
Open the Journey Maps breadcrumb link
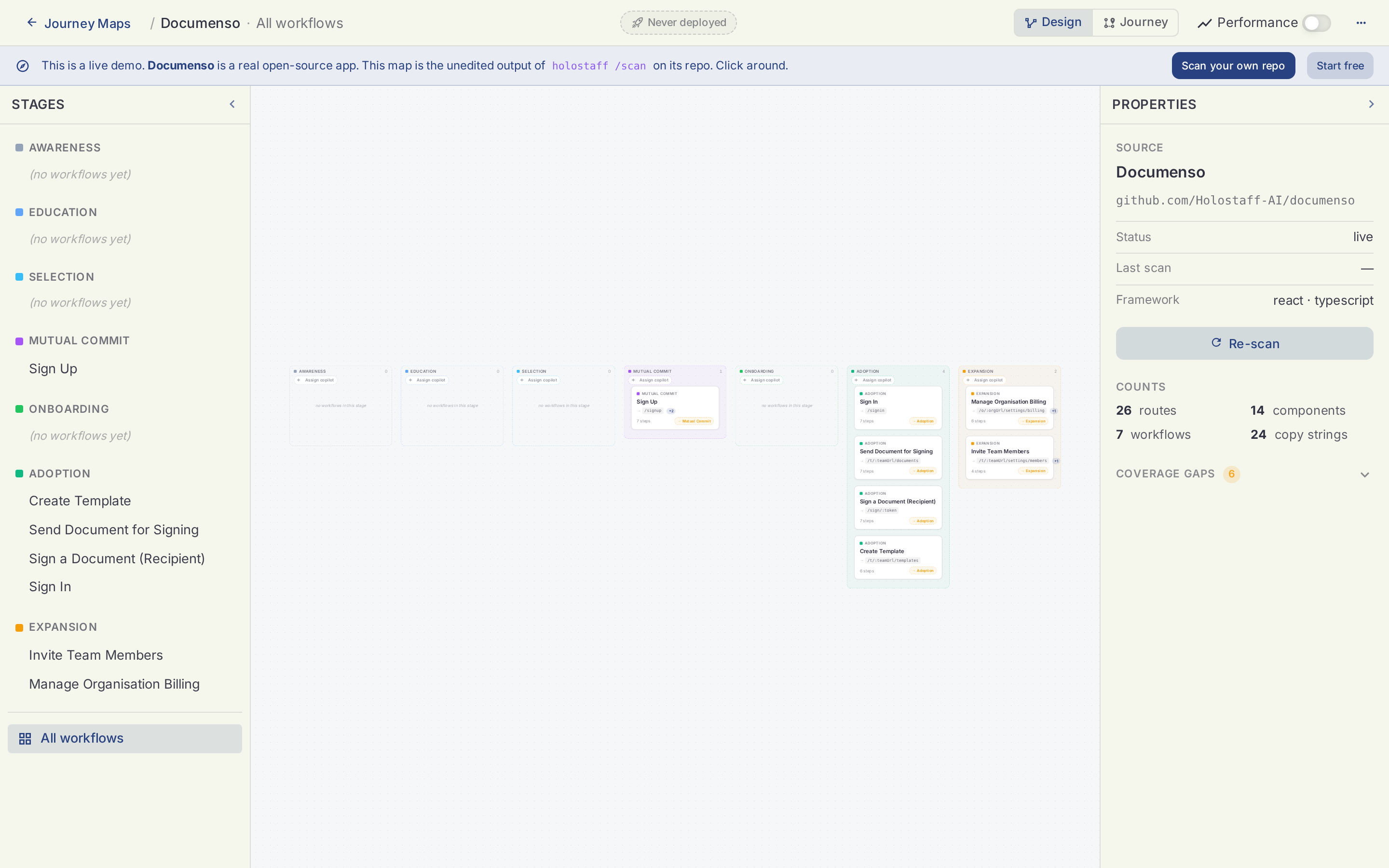(87, 24)
